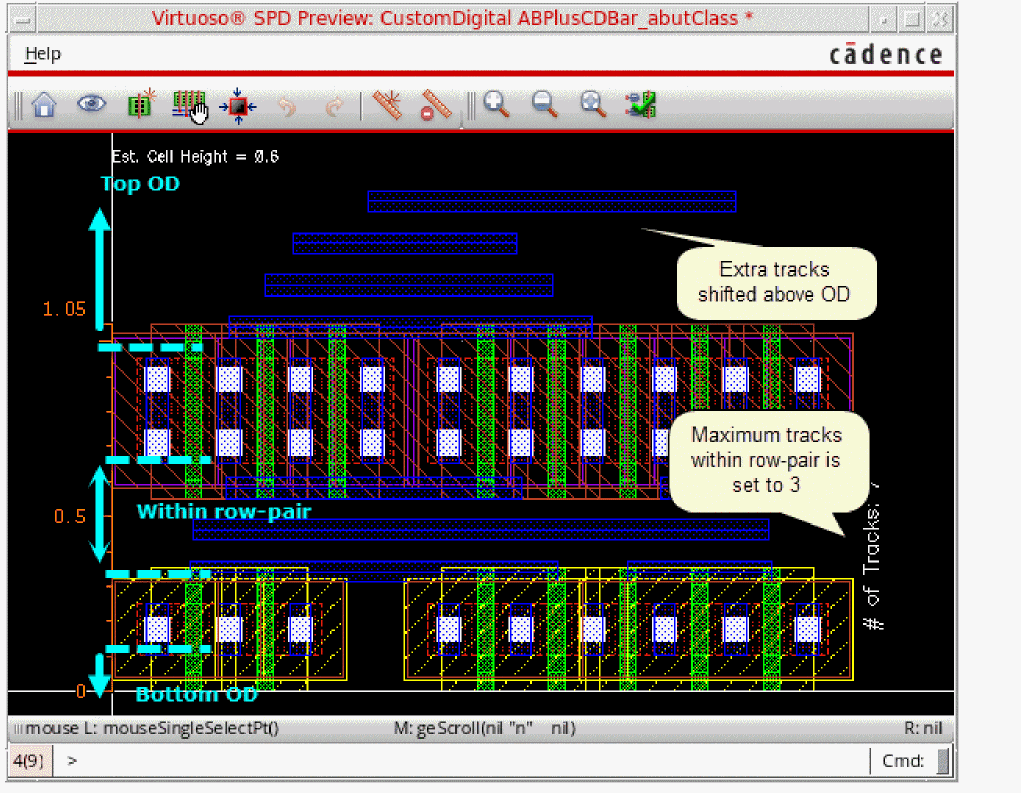Click the 'R: nil' status text
This screenshot has width=1021, height=793.
point(923,728)
